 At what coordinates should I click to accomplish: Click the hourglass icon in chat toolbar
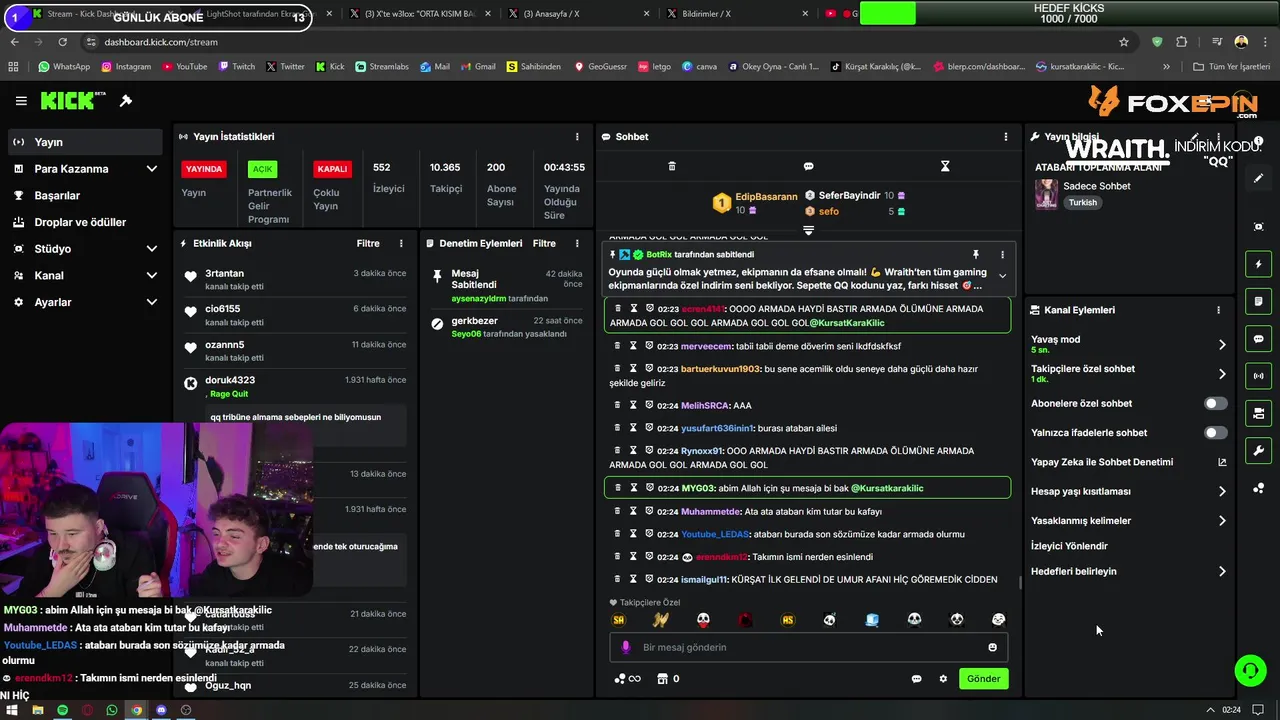(945, 166)
